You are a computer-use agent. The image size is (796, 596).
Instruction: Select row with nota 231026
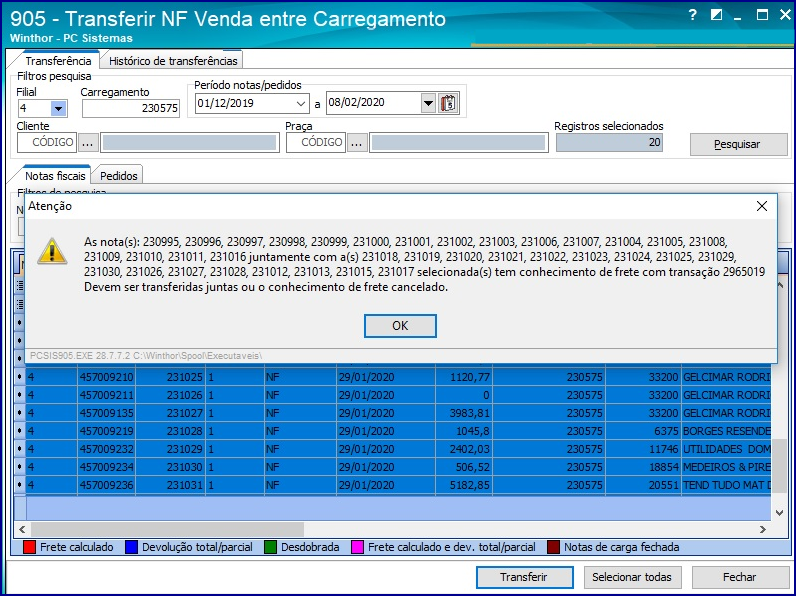(x=392, y=395)
